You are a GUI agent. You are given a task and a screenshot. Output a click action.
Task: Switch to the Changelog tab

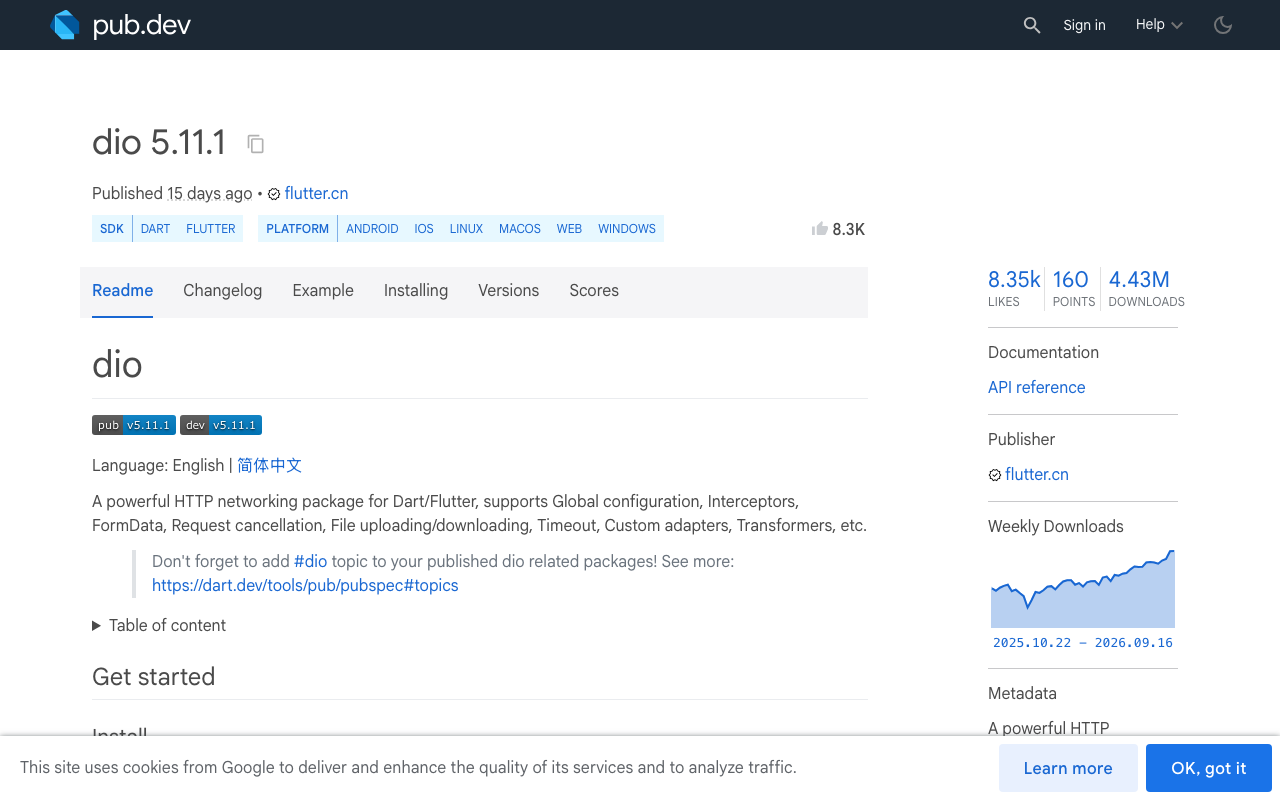click(x=222, y=291)
